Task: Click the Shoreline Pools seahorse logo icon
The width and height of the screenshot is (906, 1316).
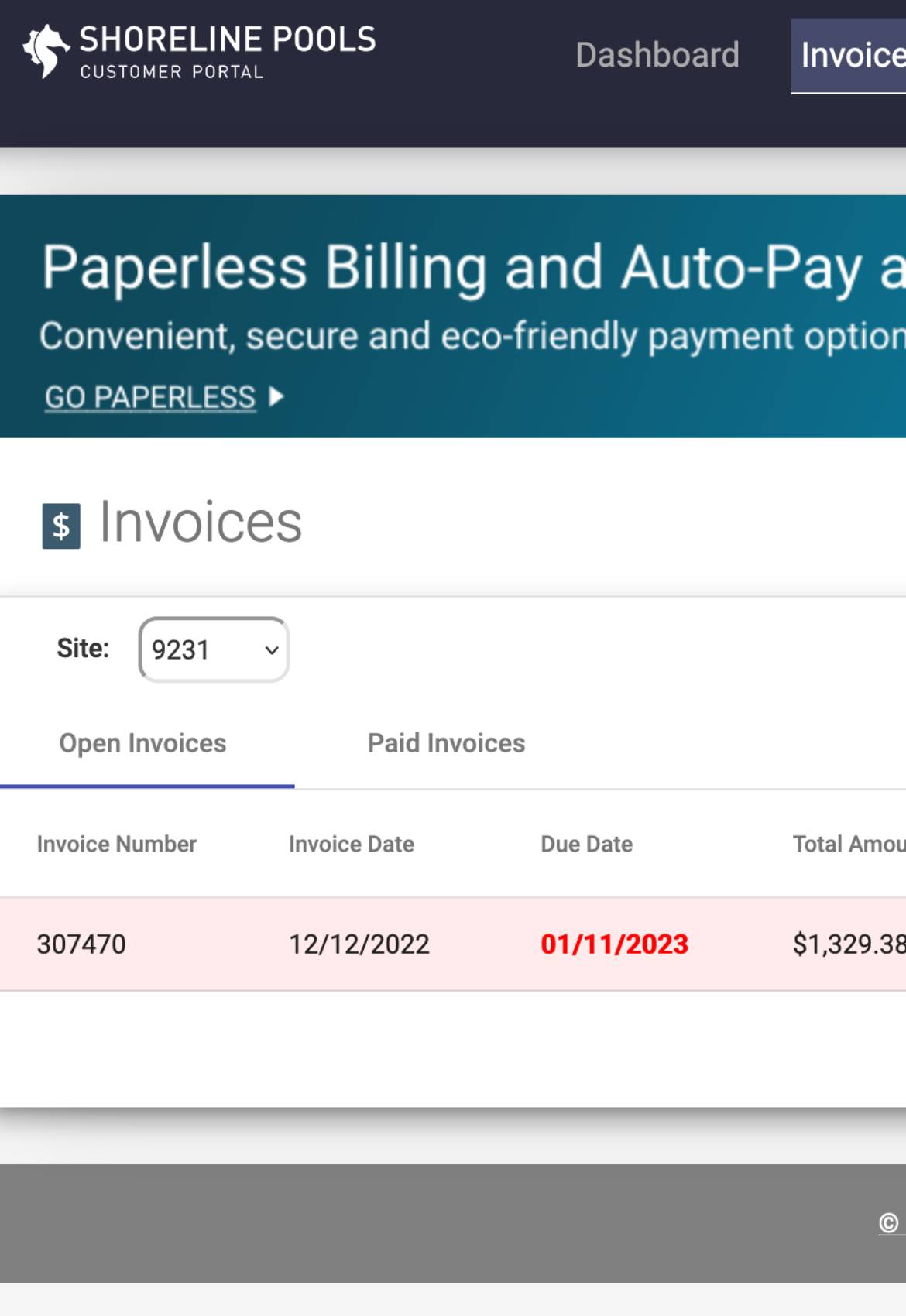Action: [46, 51]
